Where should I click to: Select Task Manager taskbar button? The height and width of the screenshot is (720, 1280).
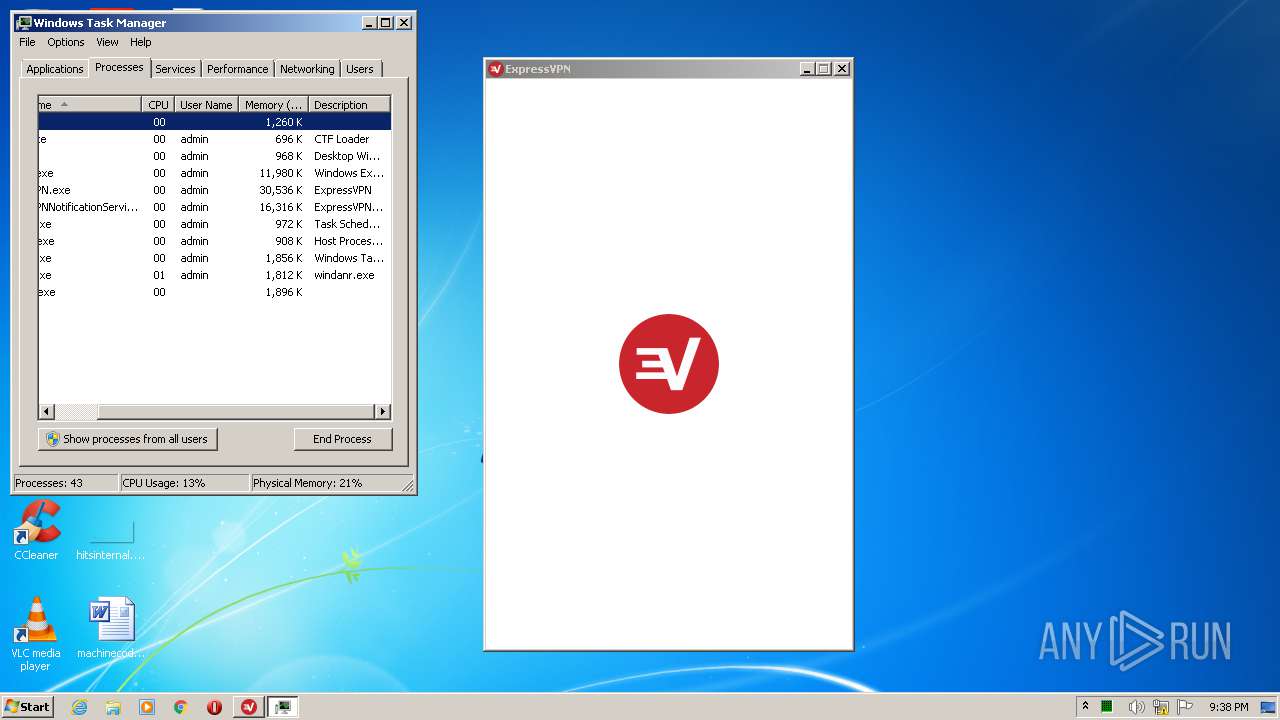(283, 707)
